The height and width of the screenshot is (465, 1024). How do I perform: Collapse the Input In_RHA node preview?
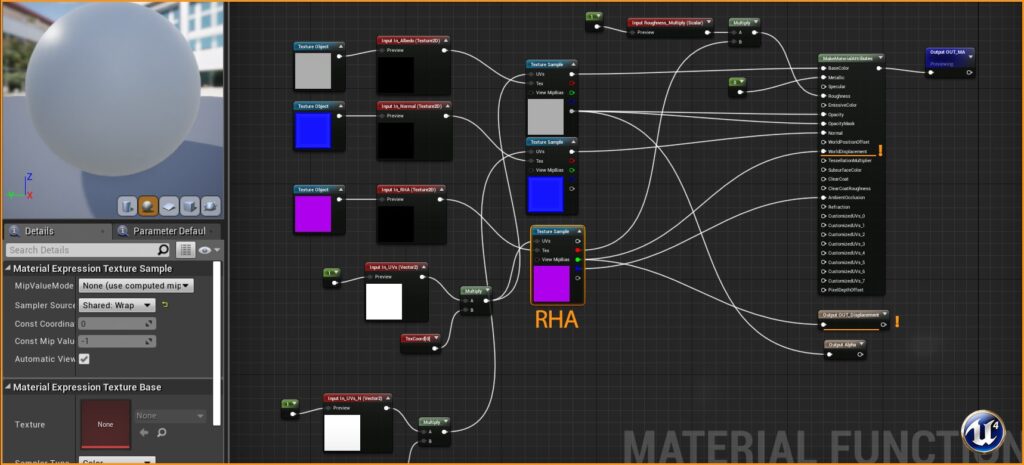tap(440, 189)
